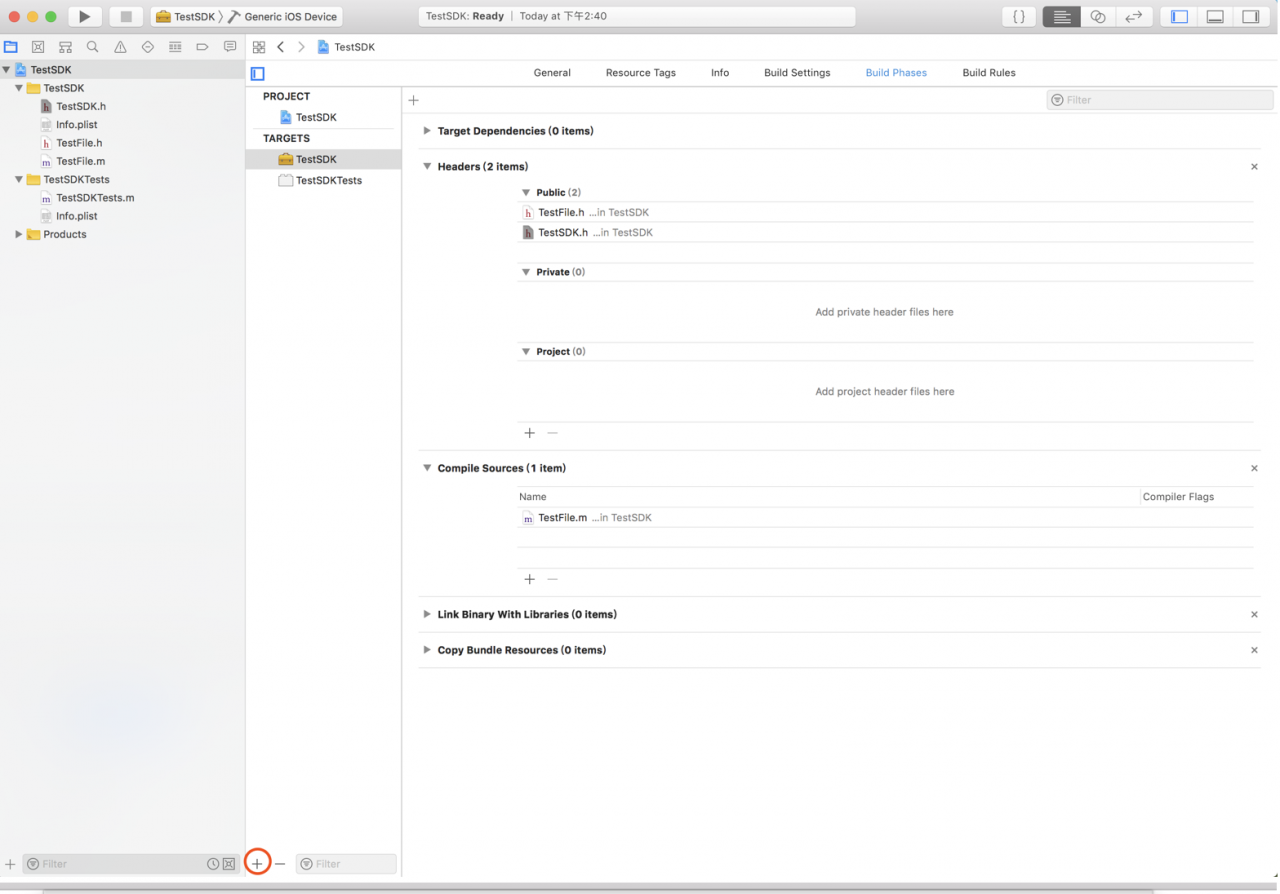Collapse the Private headers group

[x=526, y=272]
